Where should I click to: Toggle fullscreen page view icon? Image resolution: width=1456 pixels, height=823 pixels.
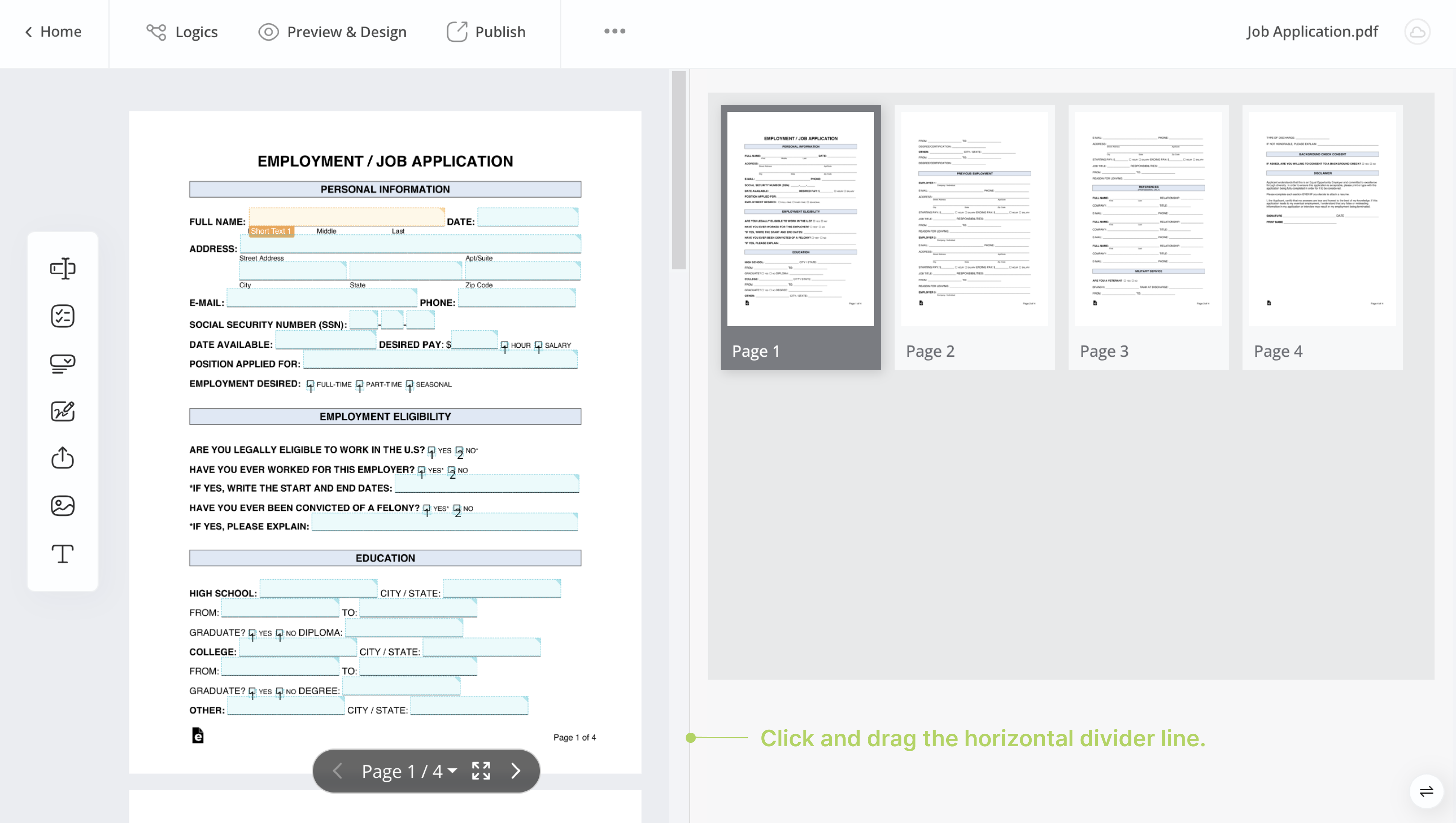481,771
